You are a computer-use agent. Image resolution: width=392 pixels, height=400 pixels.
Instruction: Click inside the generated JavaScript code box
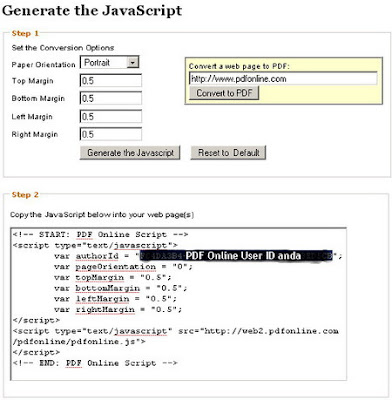tap(178, 304)
